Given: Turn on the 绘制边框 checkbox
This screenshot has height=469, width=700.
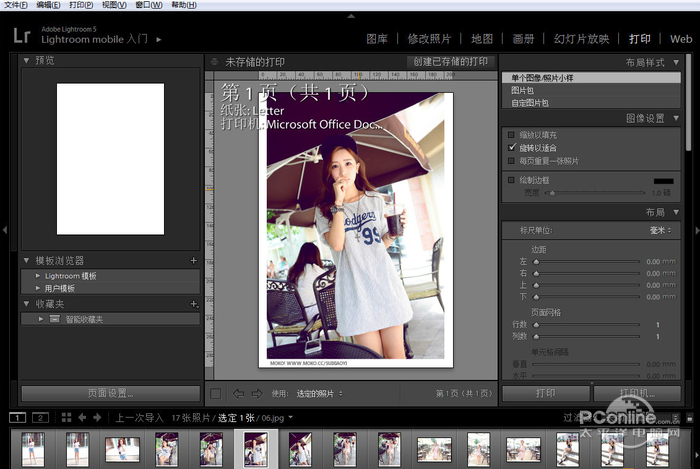Looking at the screenshot, I should click(x=513, y=180).
